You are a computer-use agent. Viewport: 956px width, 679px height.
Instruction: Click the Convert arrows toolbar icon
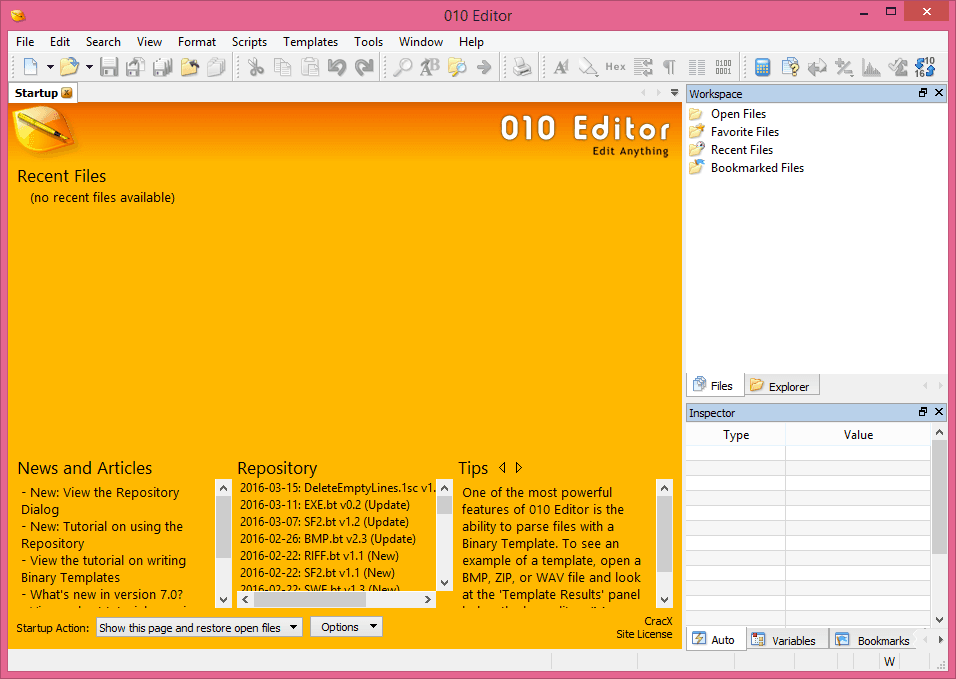click(817, 66)
